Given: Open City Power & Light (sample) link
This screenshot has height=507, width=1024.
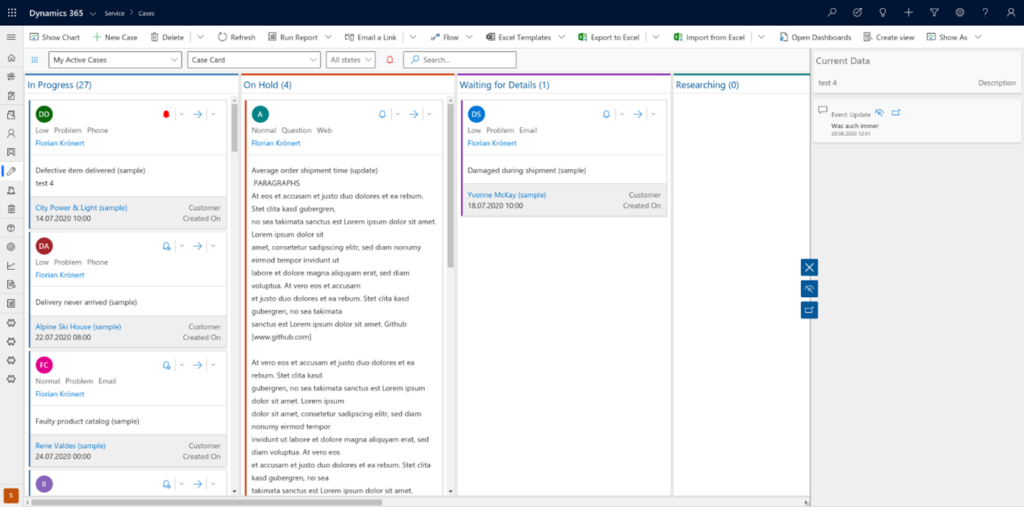Looking at the screenshot, I should [x=81, y=207].
